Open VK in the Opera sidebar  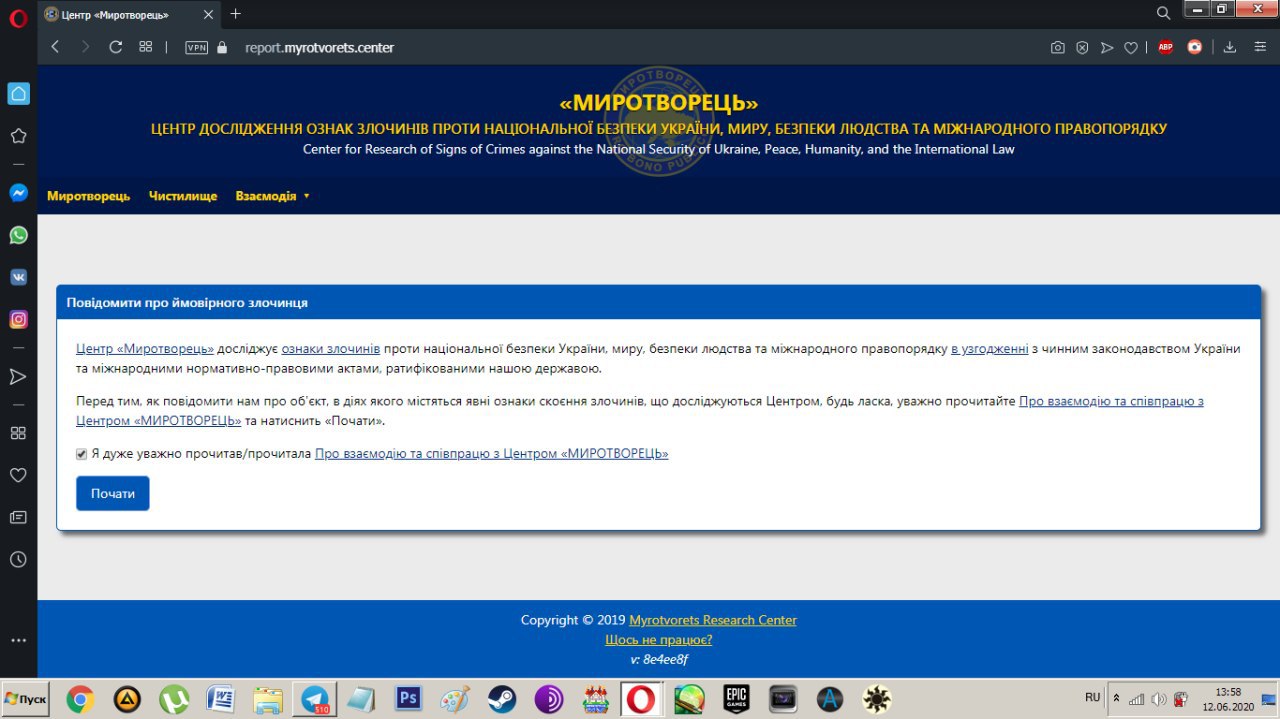pos(18,278)
